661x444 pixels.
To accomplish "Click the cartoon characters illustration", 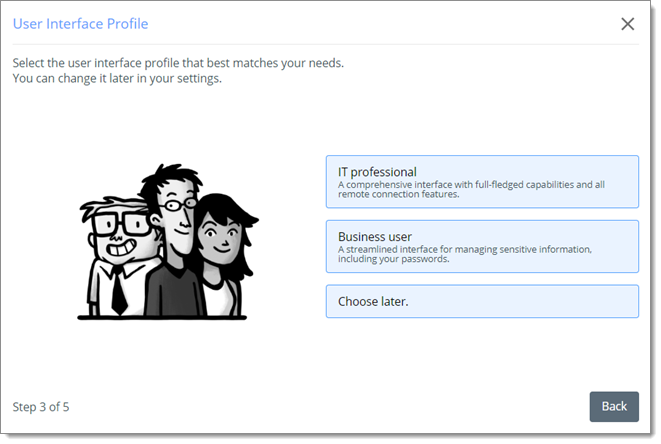I will tap(168, 242).
